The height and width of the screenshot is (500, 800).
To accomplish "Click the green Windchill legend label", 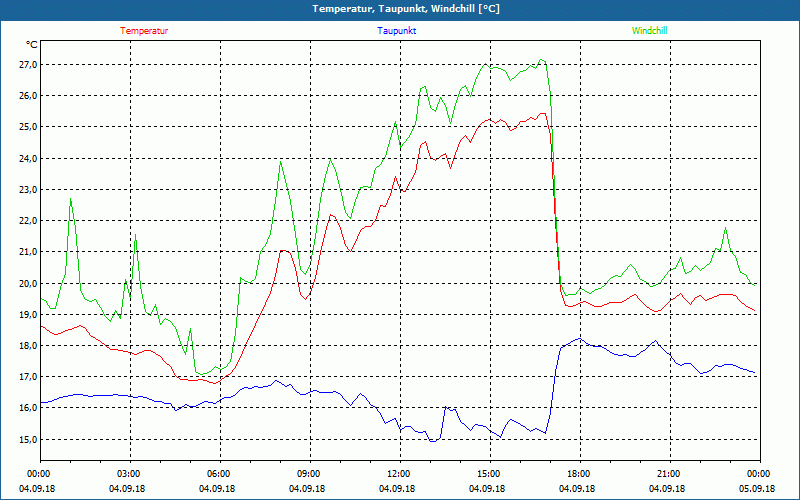I will [x=649, y=31].
